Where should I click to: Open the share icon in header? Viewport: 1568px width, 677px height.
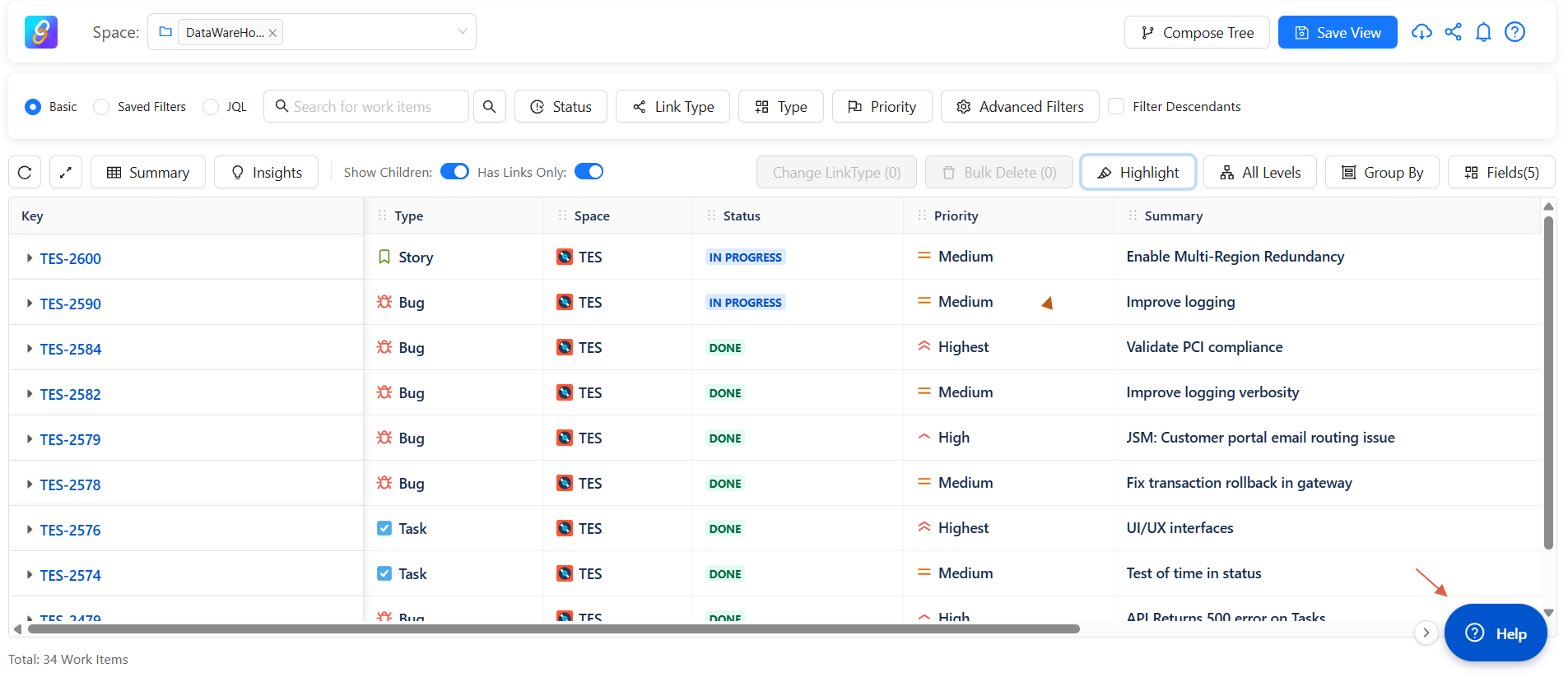click(x=1454, y=32)
